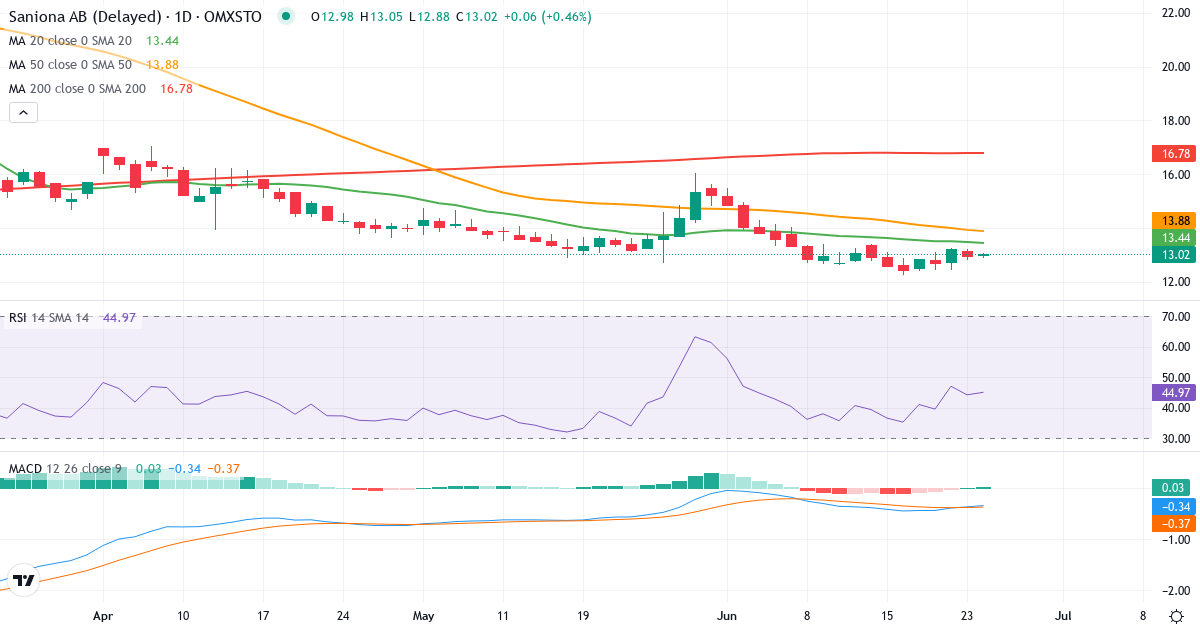Click the TradingView logo icon
This screenshot has width=1200, height=630.
25,580
